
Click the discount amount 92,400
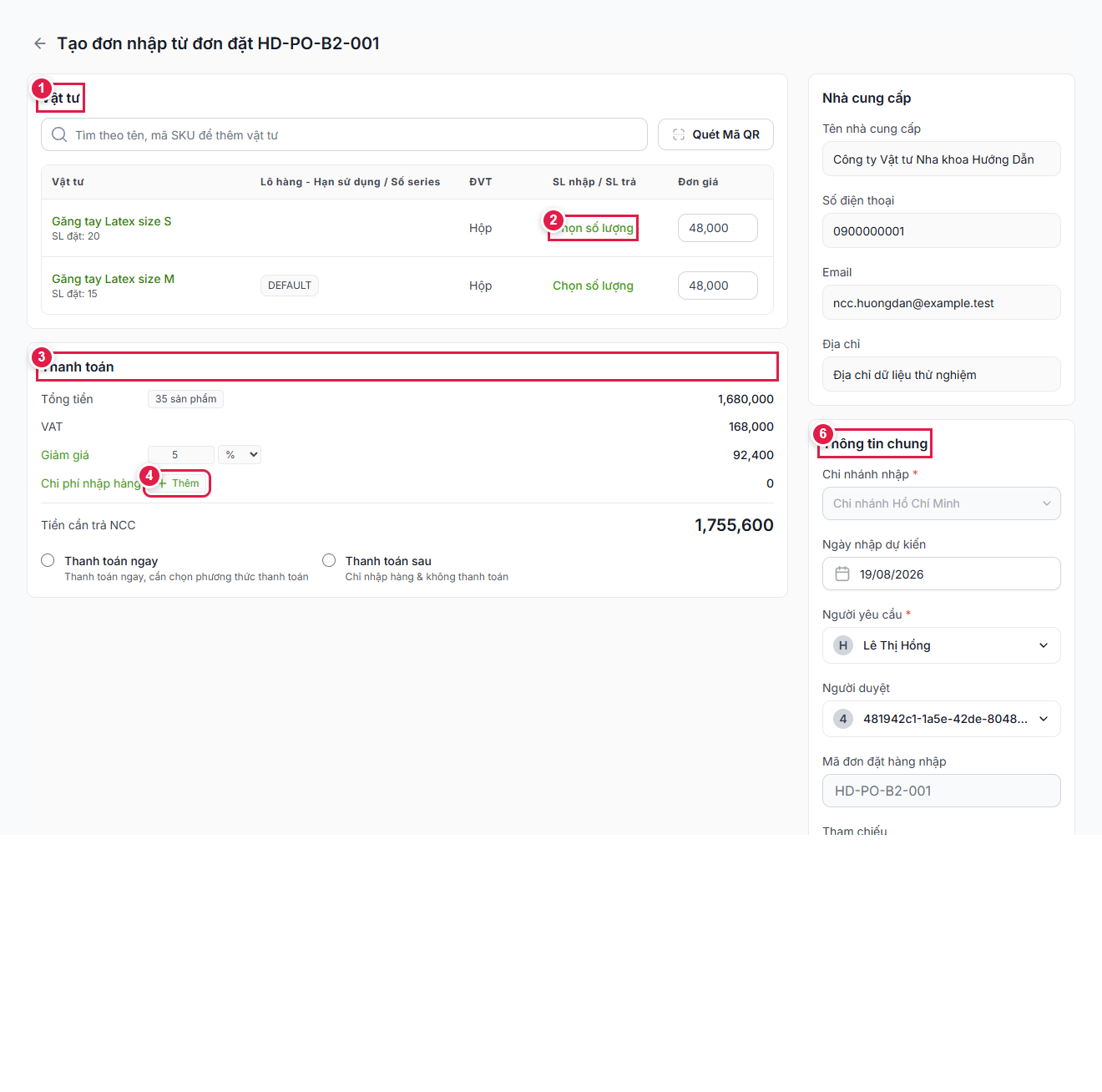pyautogui.click(x=753, y=455)
